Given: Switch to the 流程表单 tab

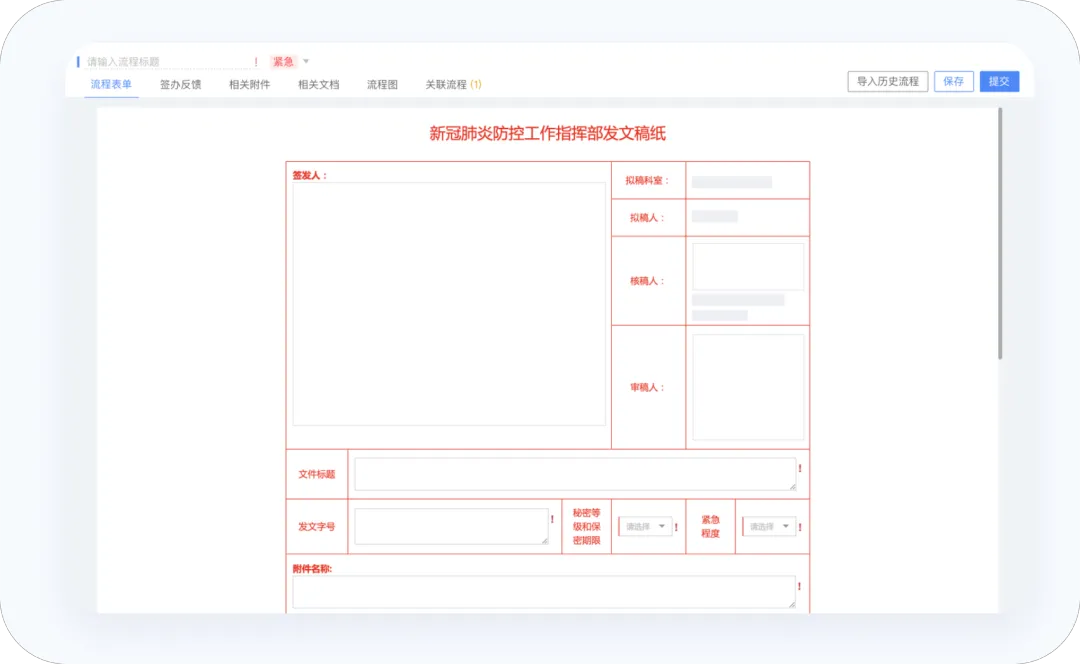Looking at the screenshot, I should 111,85.
